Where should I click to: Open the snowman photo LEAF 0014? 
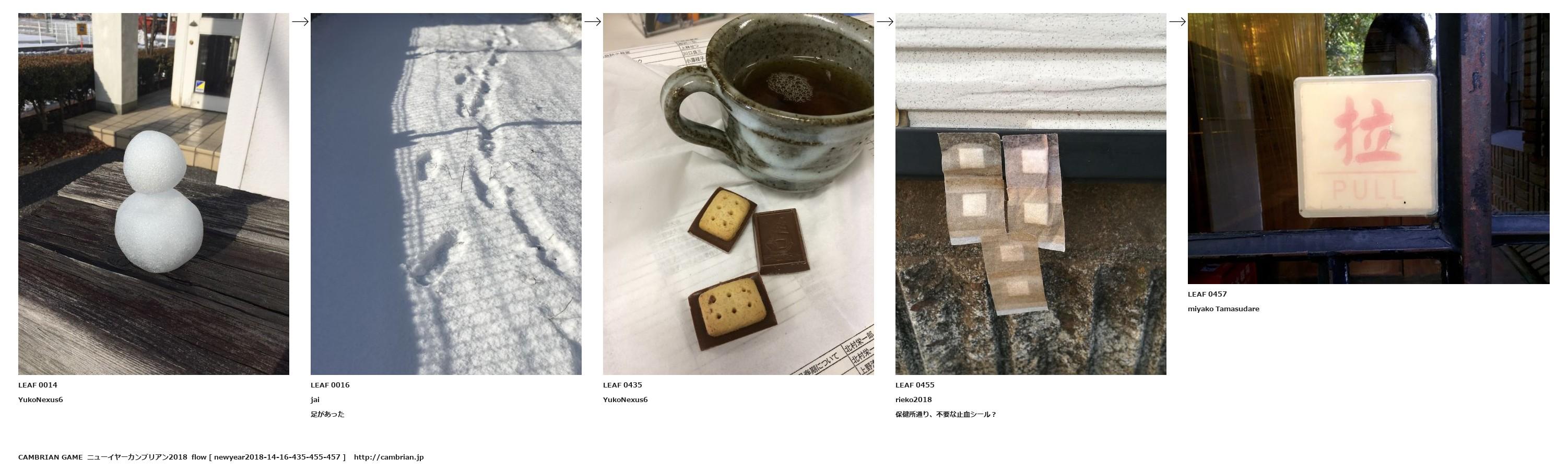[x=154, y=194]
